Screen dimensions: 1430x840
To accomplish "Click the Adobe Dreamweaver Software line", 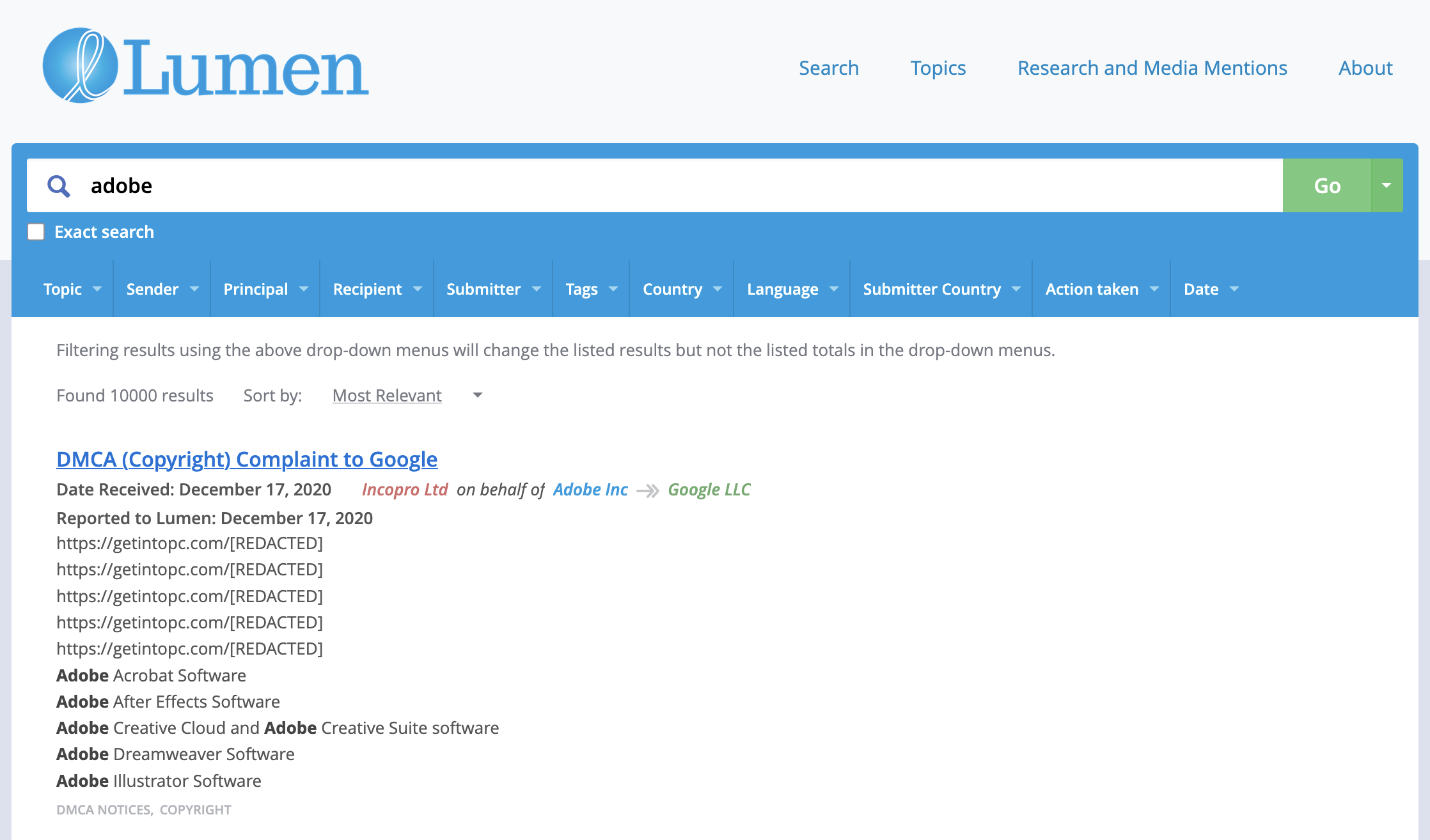I will [x=175, y=754].
